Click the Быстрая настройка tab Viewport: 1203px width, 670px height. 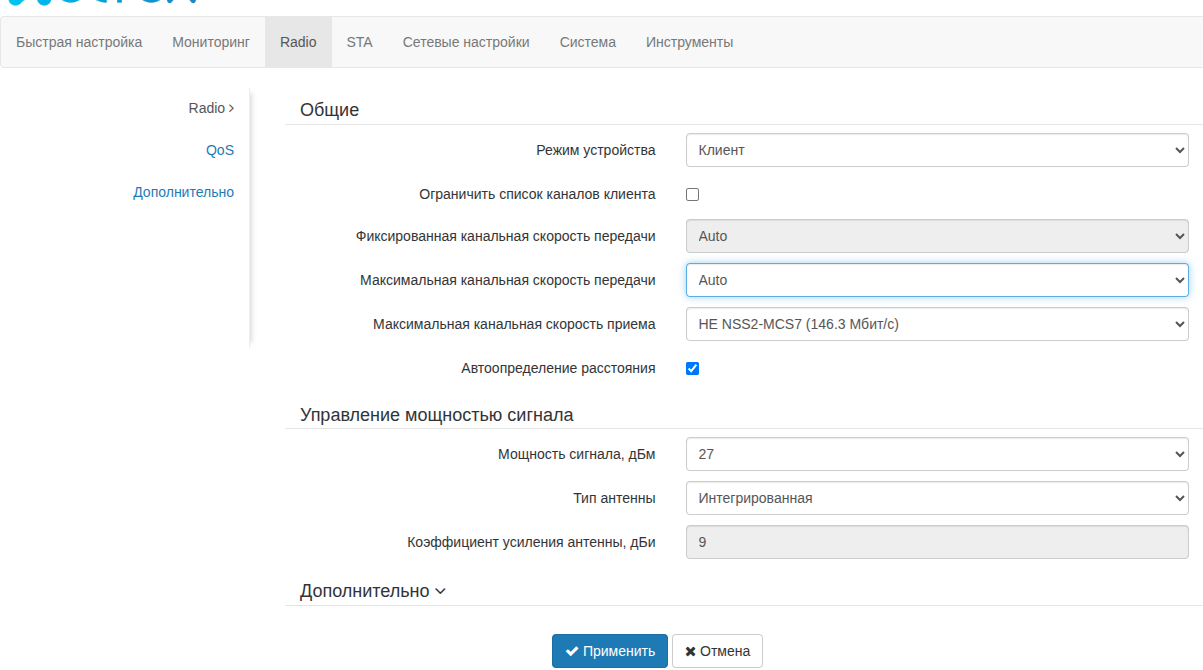click(79, 42)
